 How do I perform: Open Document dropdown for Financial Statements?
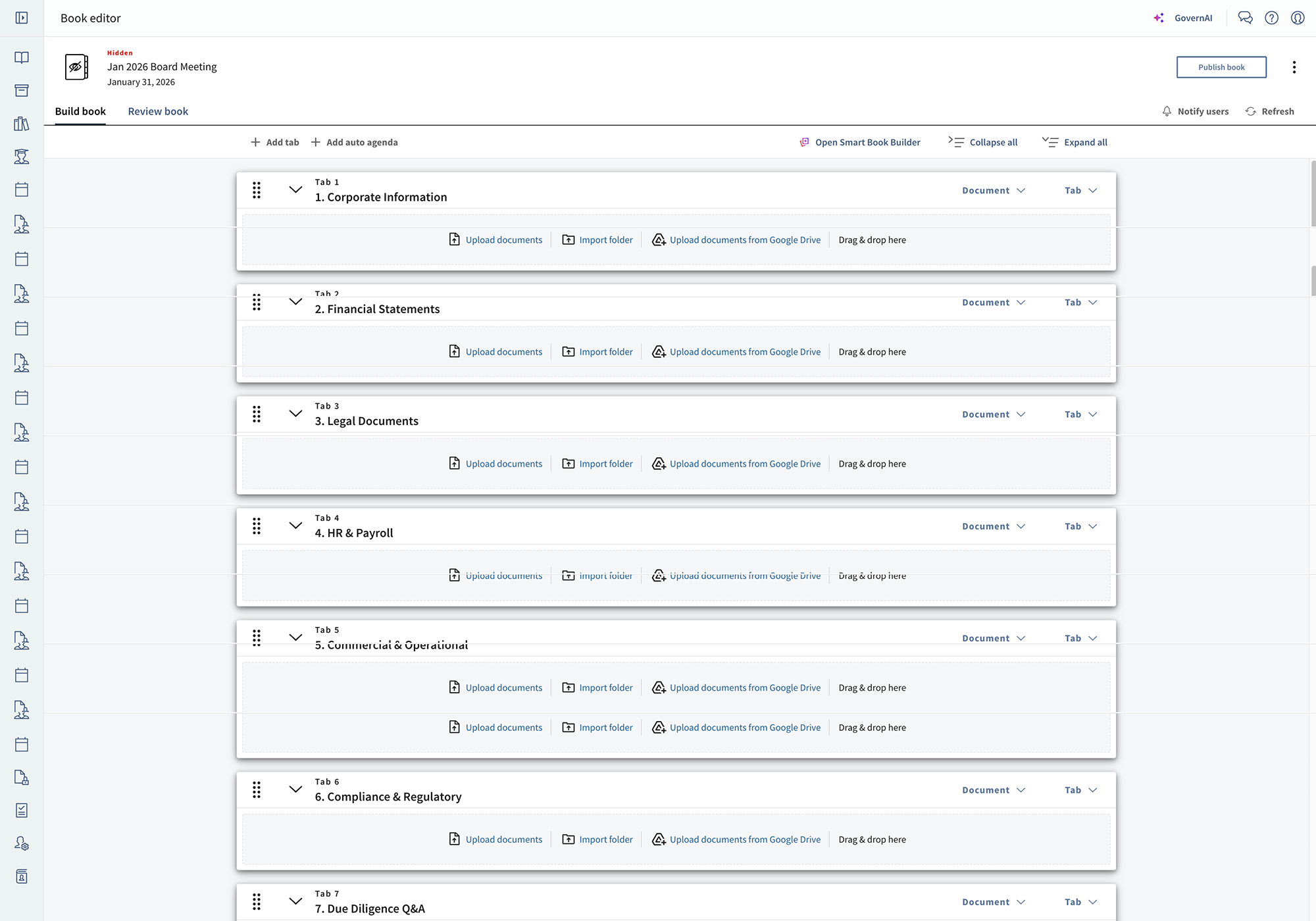994,303
